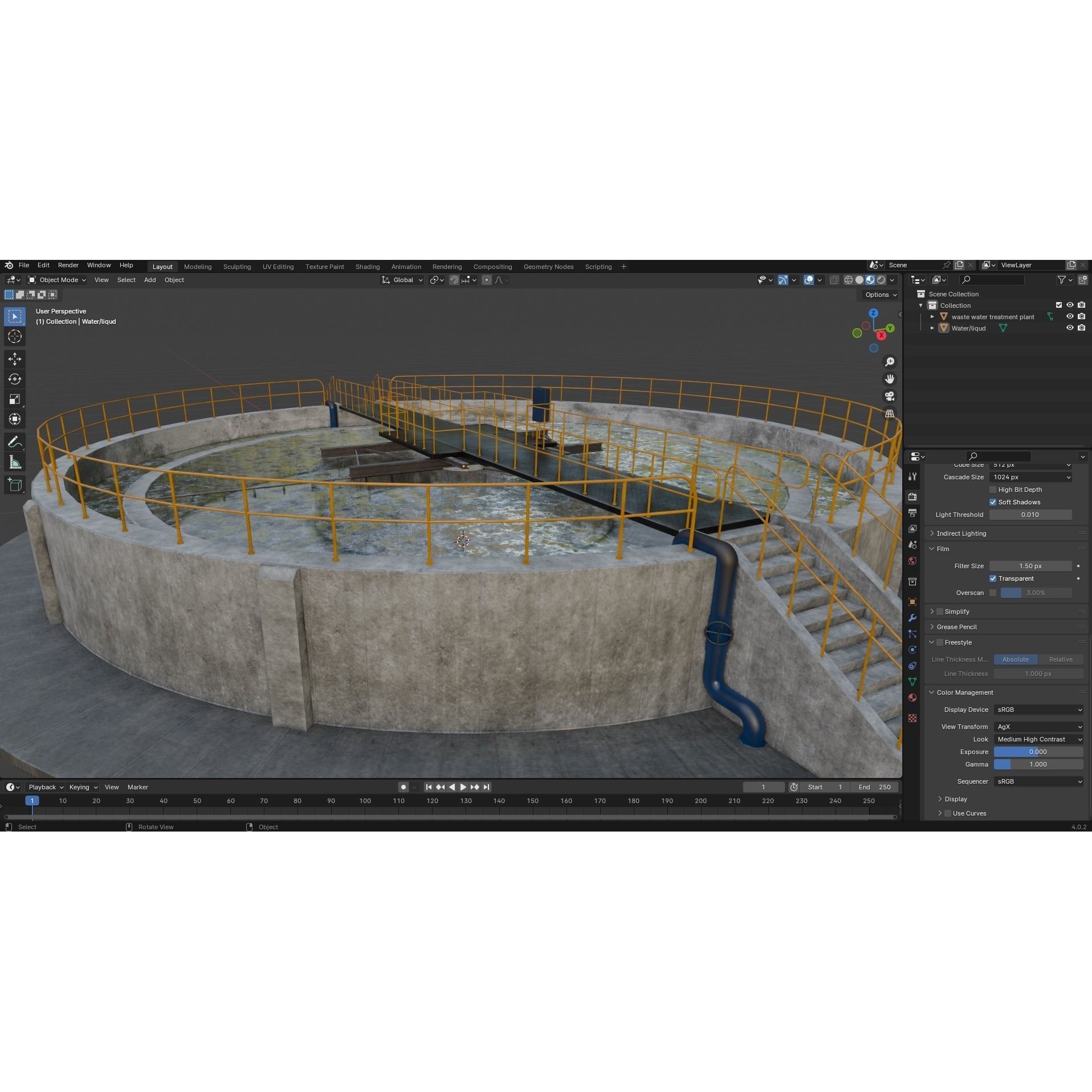Switch viewport to rendered shading mode

881,280
